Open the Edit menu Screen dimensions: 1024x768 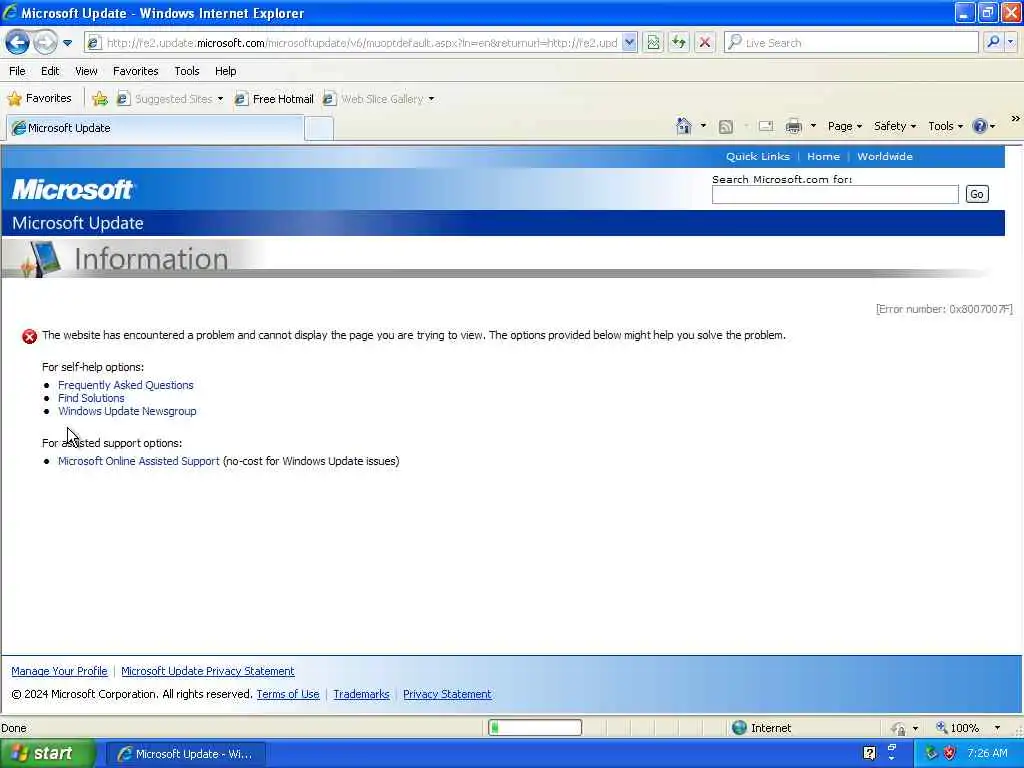(x=50, y=71)
